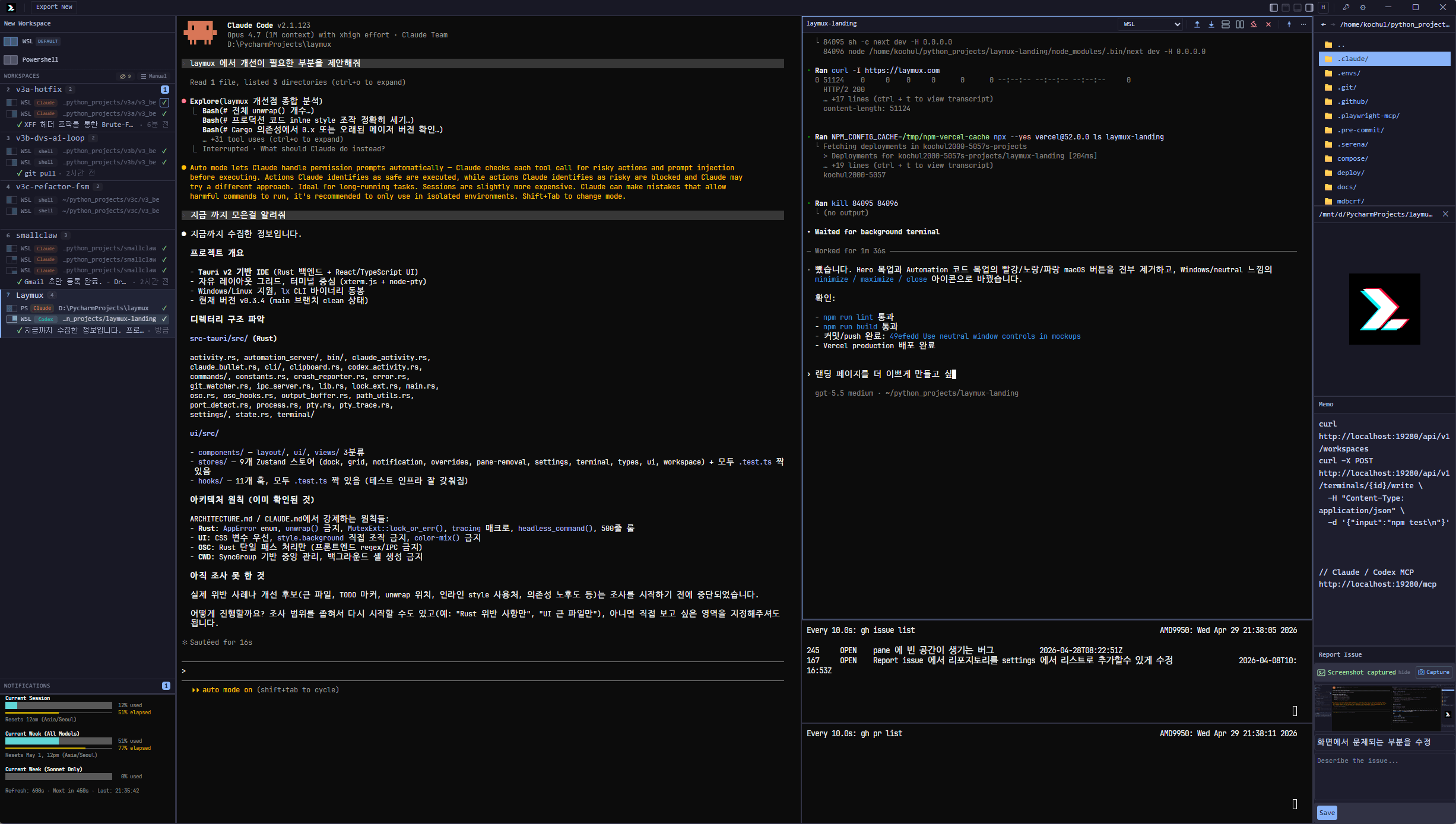Click the pin icon in pane toolbar
This screenshot has width=1456, height=824.
(x=1289, y=24)
